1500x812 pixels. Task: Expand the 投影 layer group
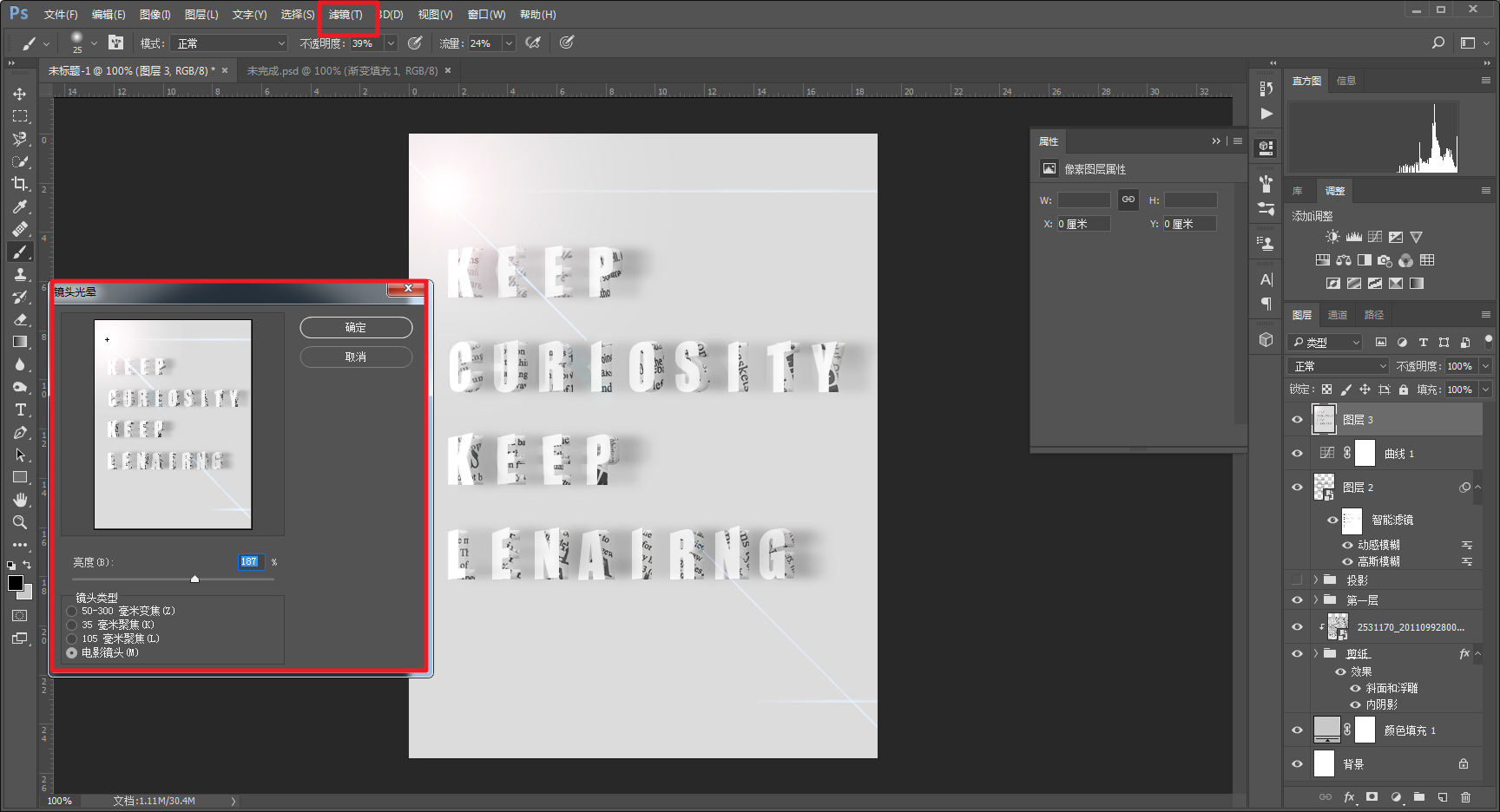(x=1316, y=580)
